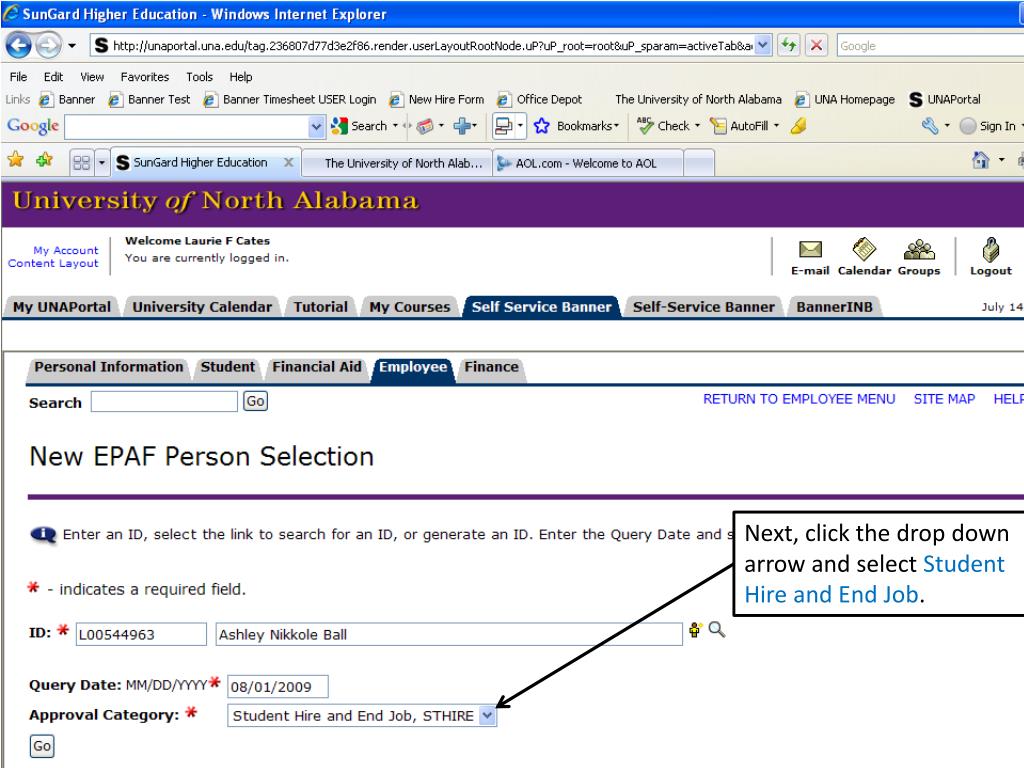1024x768 pixels.
Task: Click the browser Forward arrow button
Action: tap(48, 46)
